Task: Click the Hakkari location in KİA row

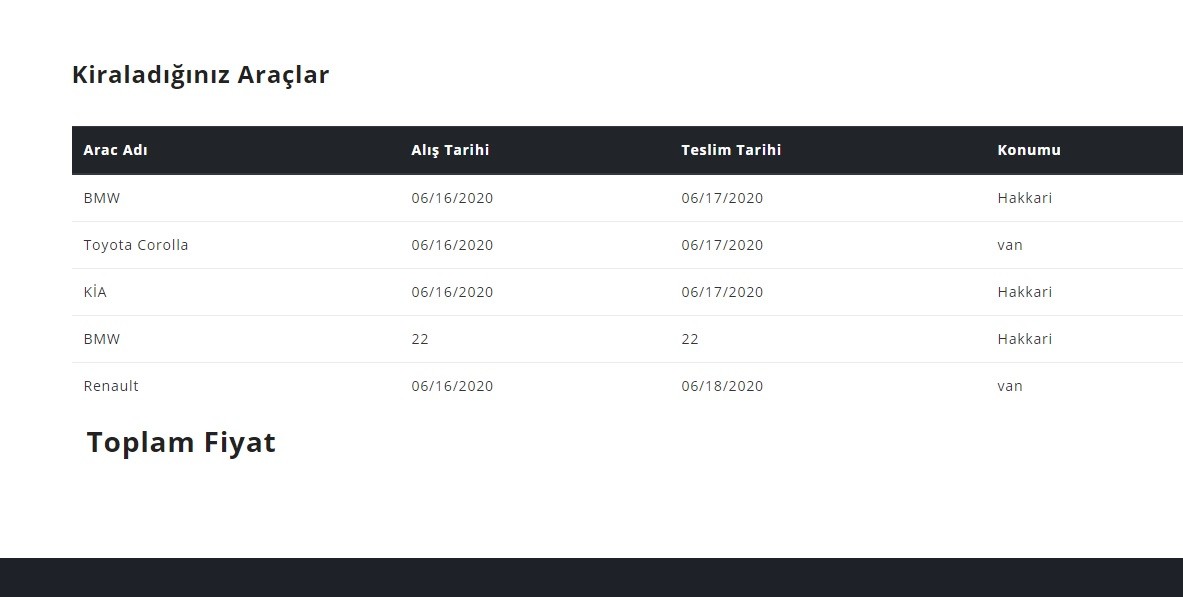Action: point(1025,292)
